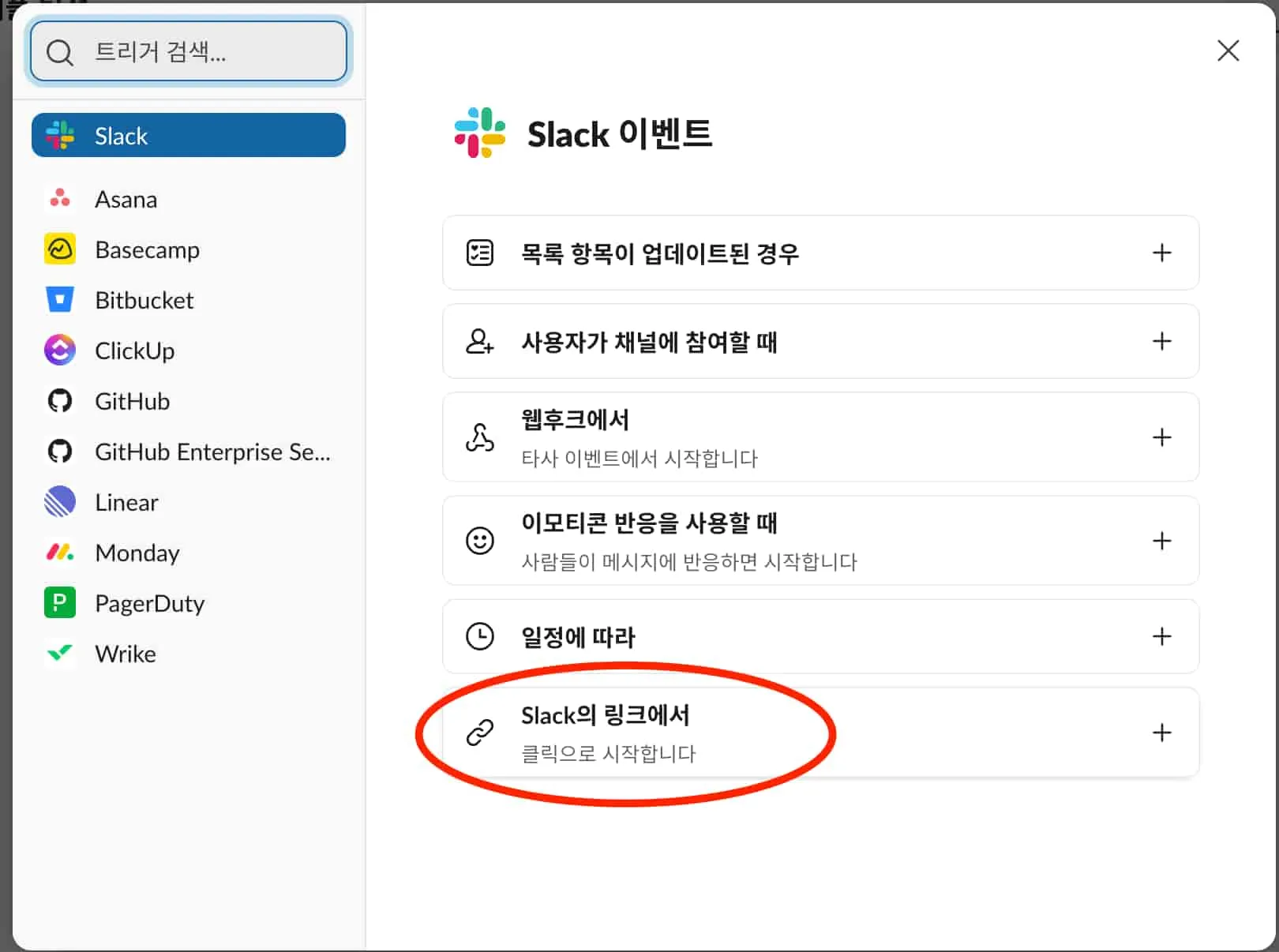Select Wrike from the app sidebar
Screen dimensions: 1279x952
(124, 654)
